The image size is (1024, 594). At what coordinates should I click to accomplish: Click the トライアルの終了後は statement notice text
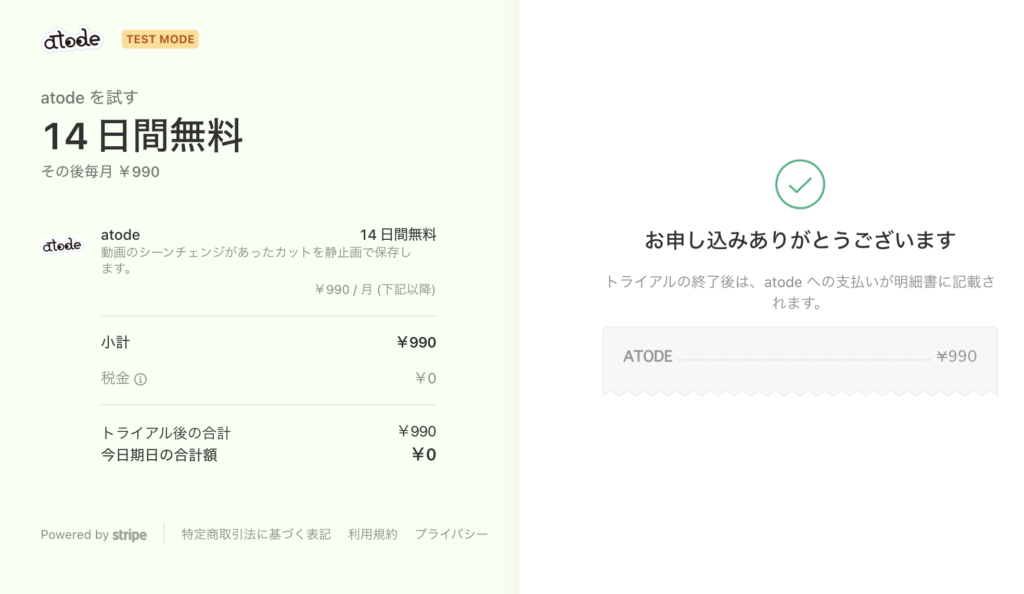click(x=800, y=292)
